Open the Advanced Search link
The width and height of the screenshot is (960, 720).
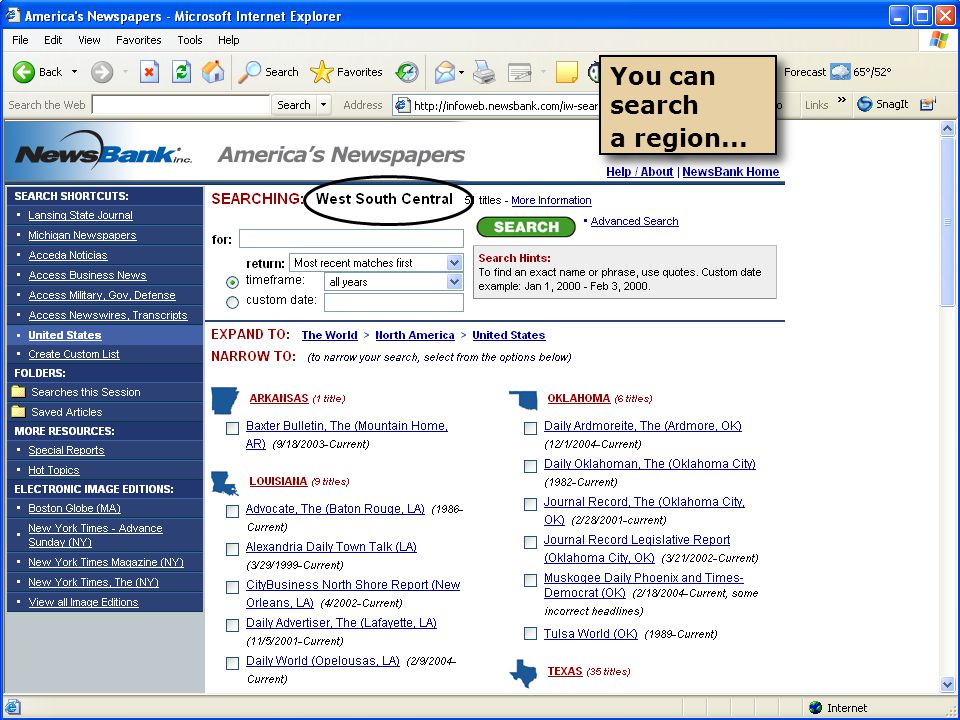634,221
